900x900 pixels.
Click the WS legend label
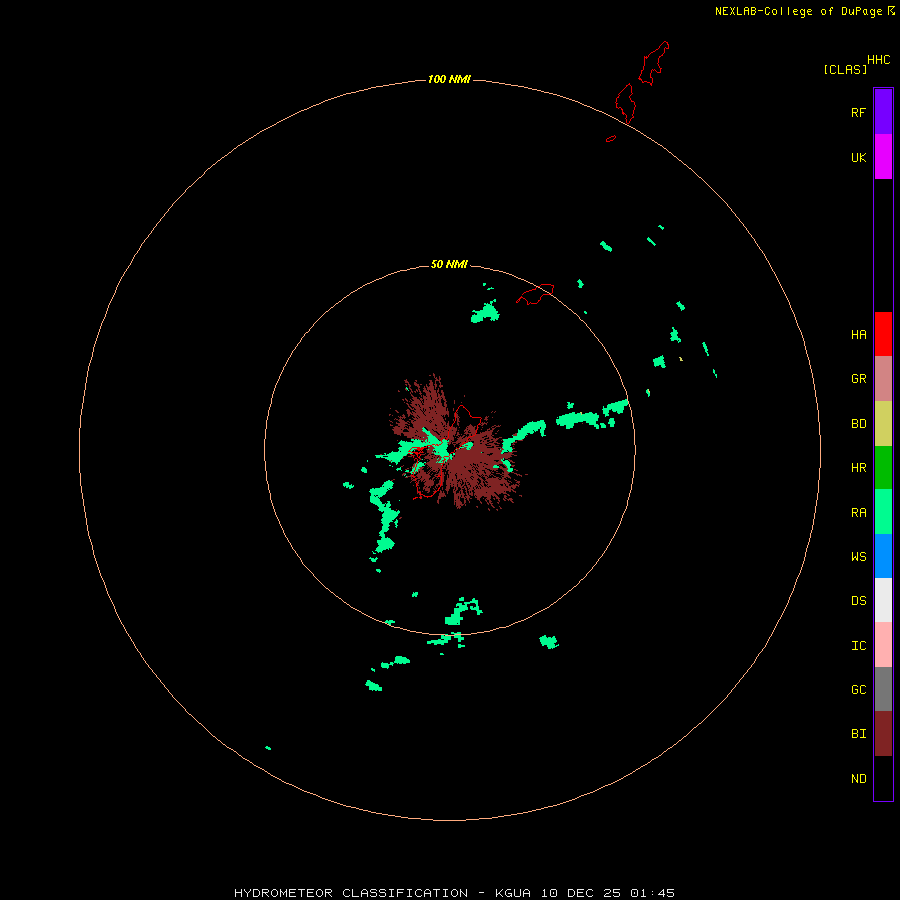pyautogui.click(x=858, y=556)
